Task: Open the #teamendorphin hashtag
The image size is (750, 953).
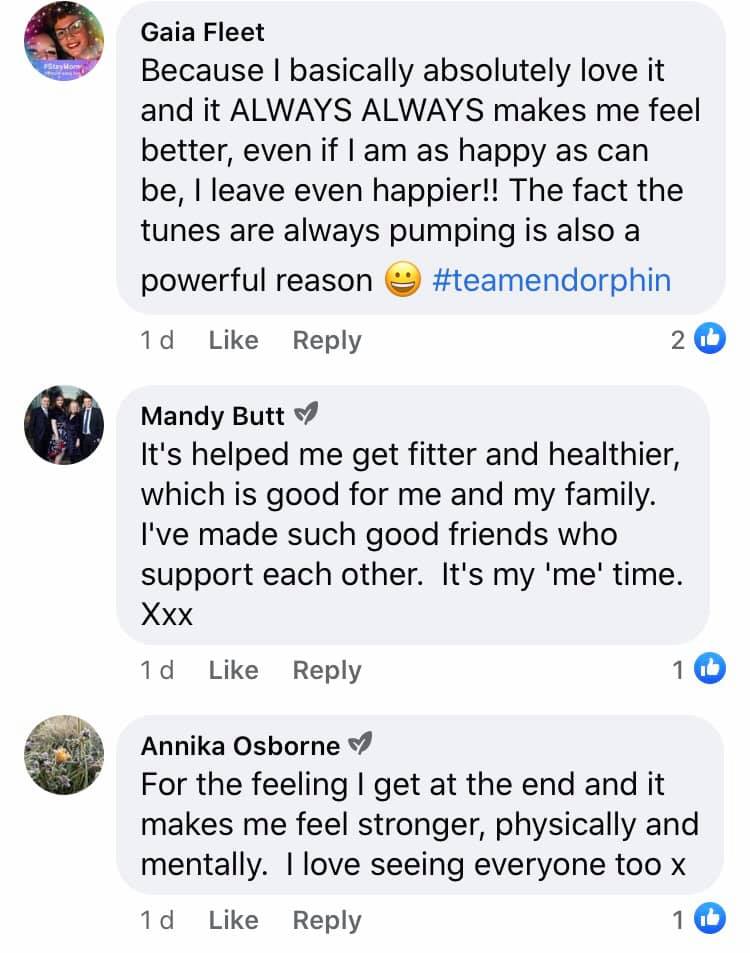Action: [551, 280]
